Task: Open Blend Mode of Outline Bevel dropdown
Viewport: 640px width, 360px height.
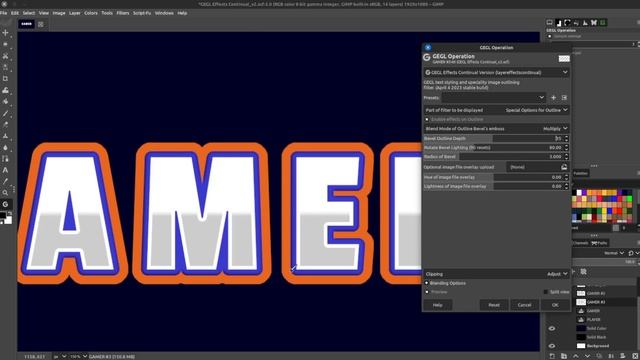Action: [496, 129]
